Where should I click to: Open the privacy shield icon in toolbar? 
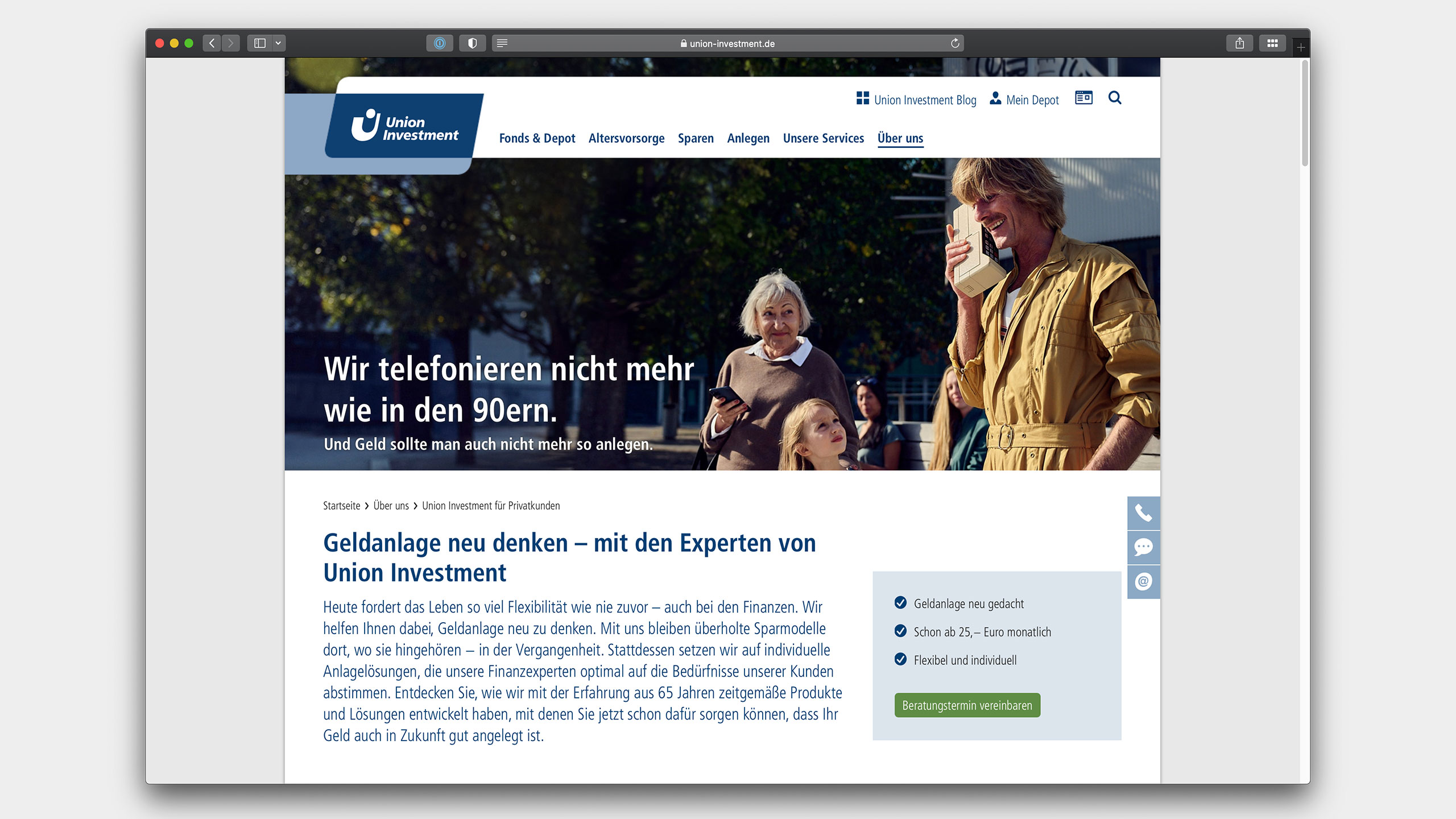(x=472, y=43)
